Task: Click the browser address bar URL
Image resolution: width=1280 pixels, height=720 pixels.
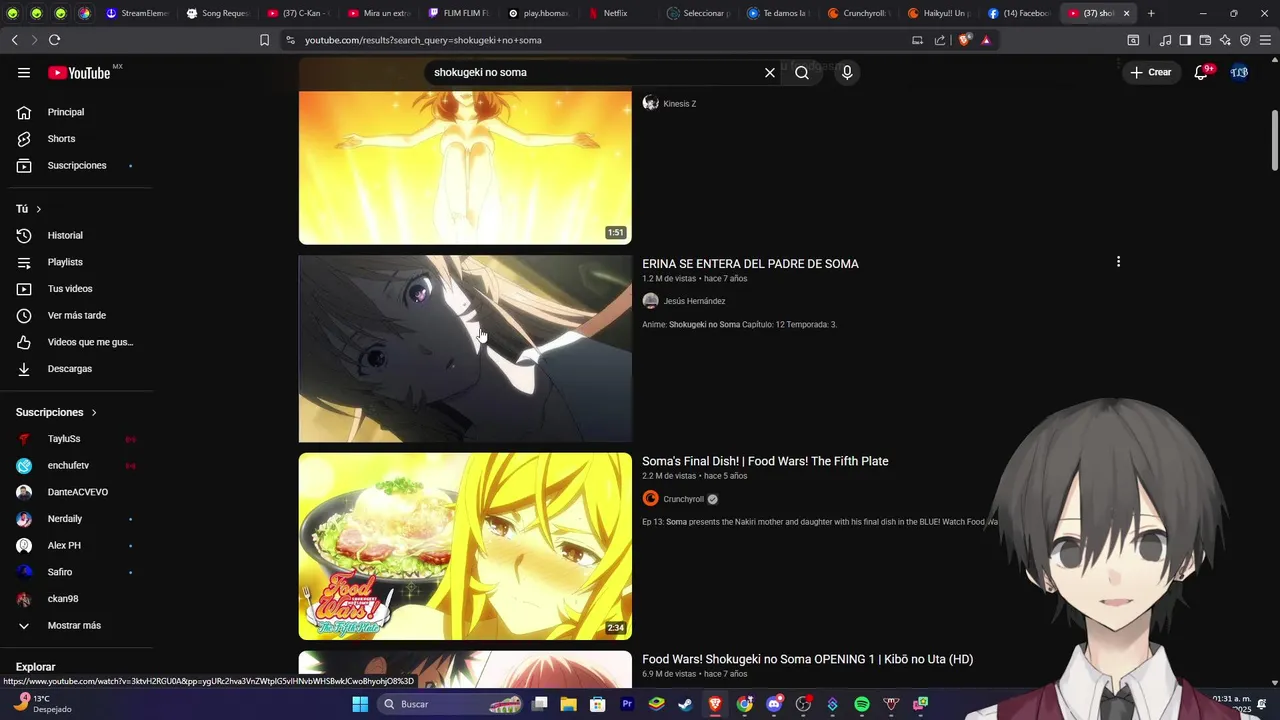Action: pyautogui.click(x=423, y=40)
